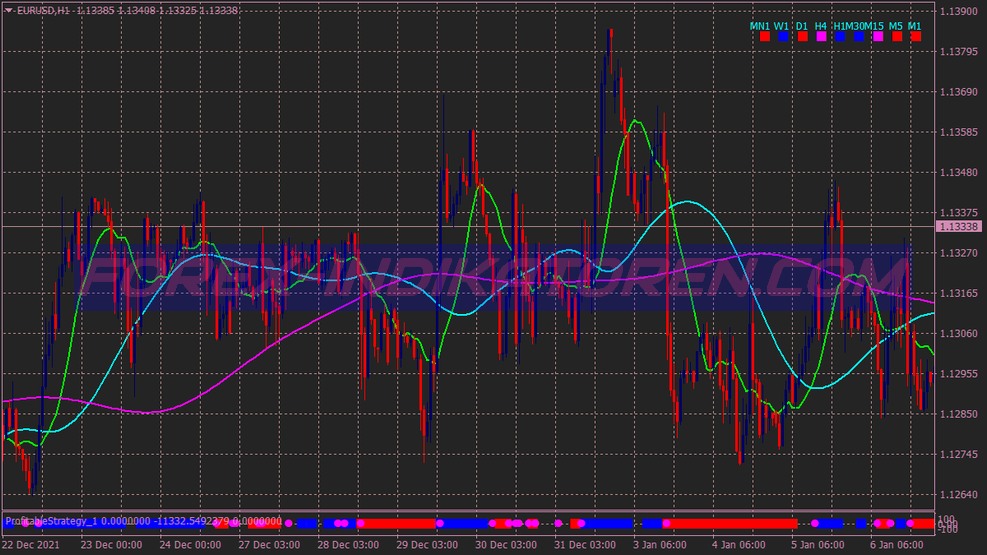Click the 1.12955 price axis label

pos(959,374)
